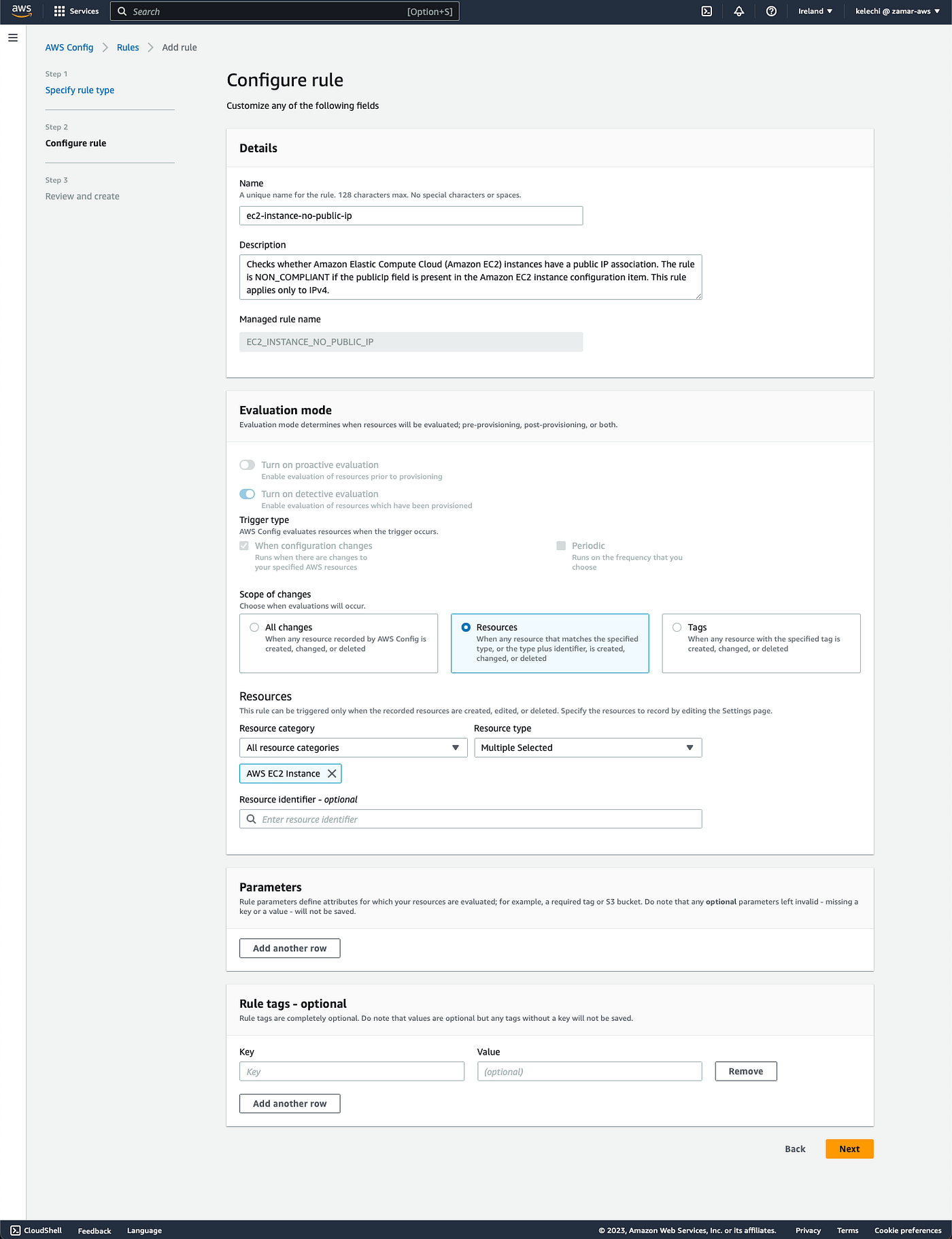The image size is (952, 1239).
Task: Select the Tags scope radio
Action: click(677, 628)
